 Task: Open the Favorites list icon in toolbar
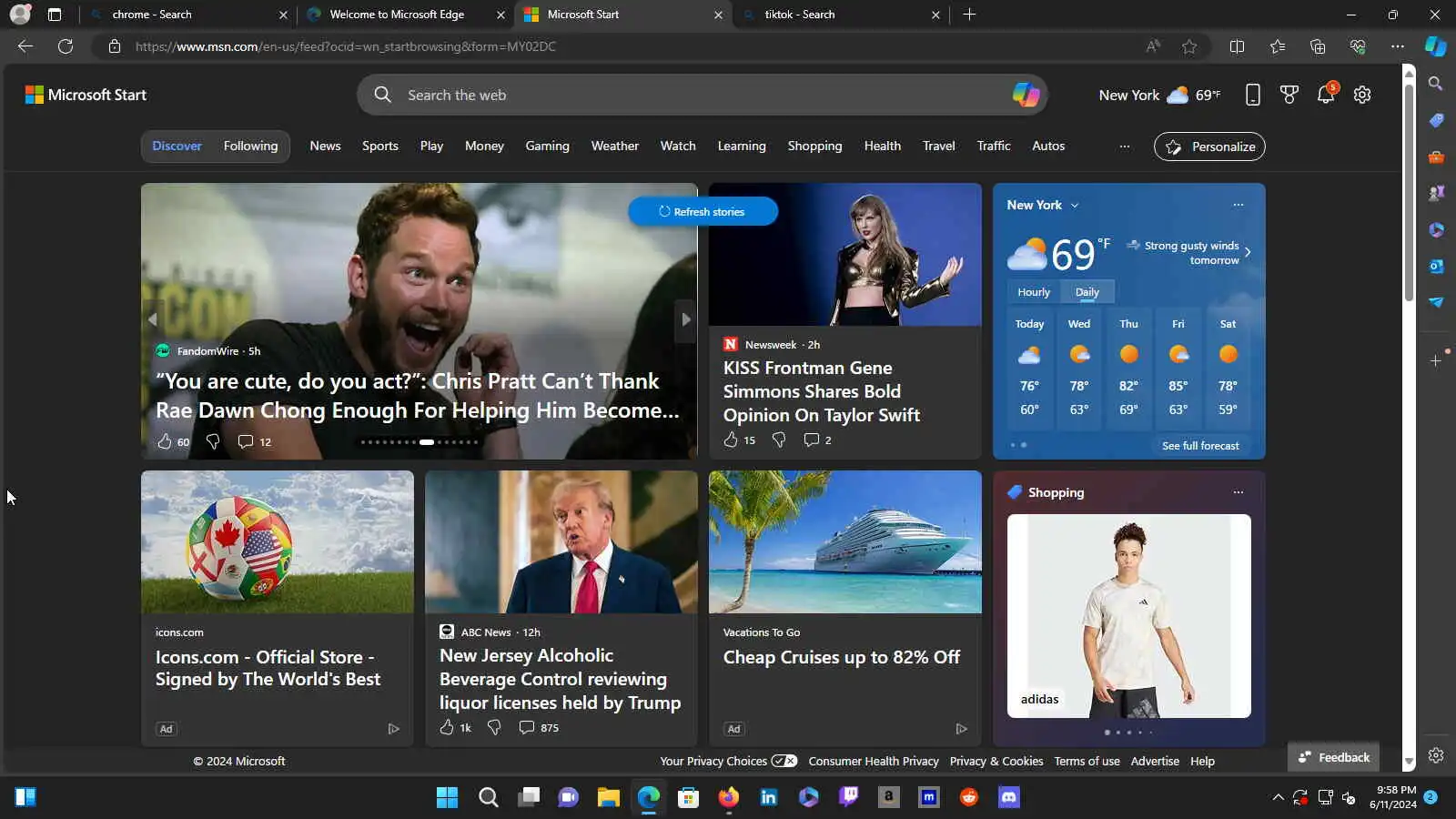1278,46
